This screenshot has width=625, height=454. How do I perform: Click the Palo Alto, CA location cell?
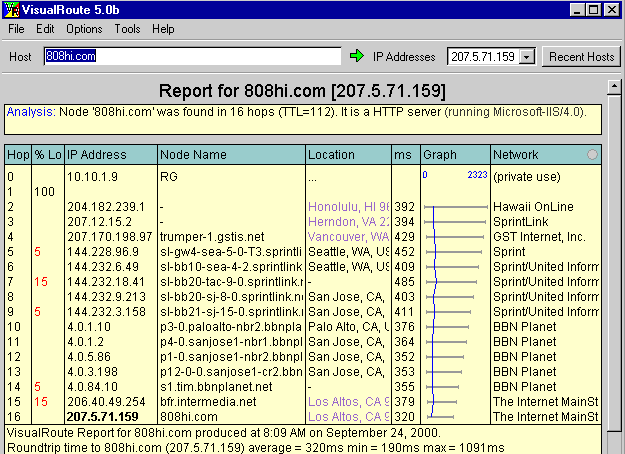pos(349,327)
